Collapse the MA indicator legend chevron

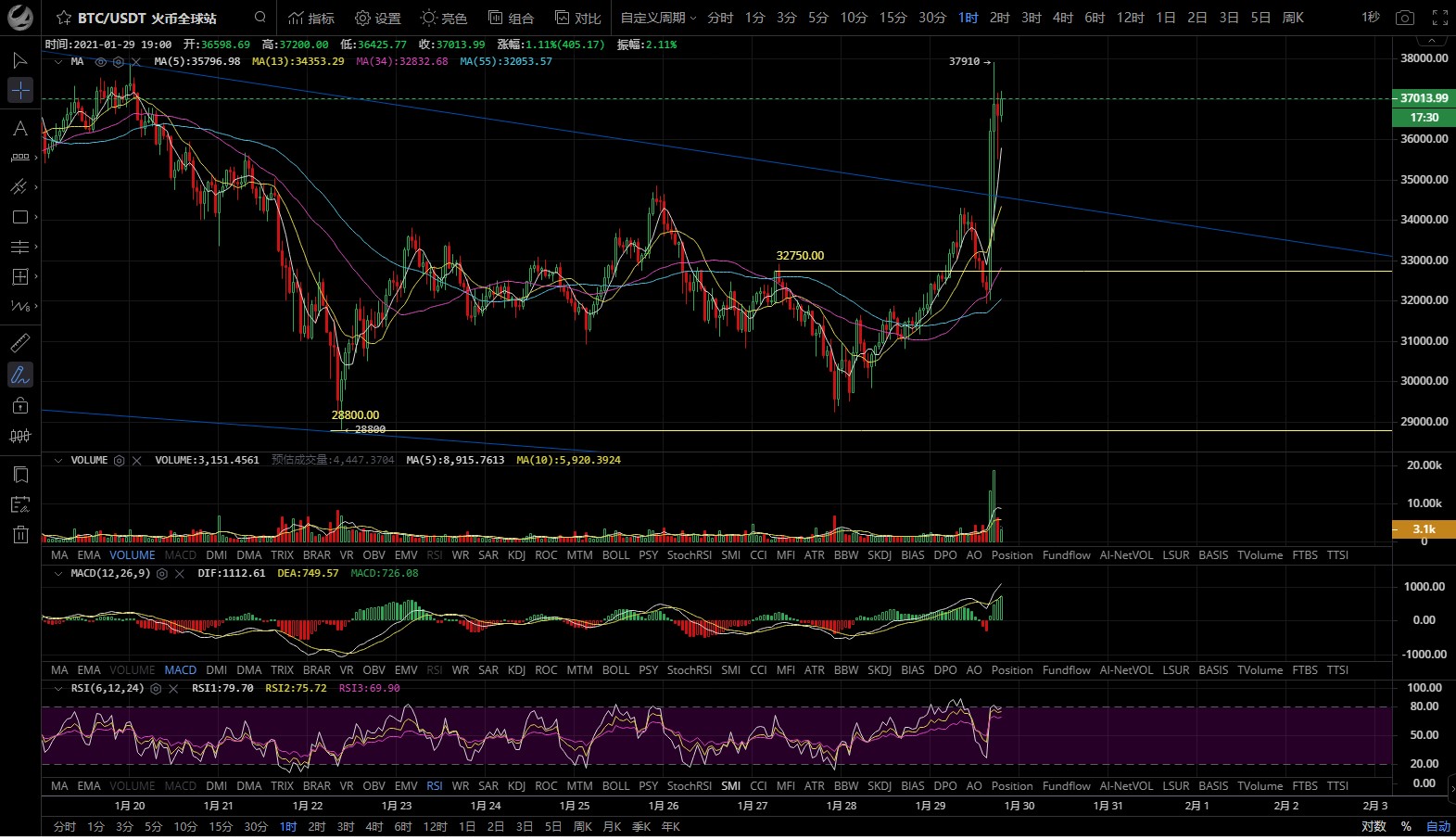pyautogui.click(x=58, y=61)
